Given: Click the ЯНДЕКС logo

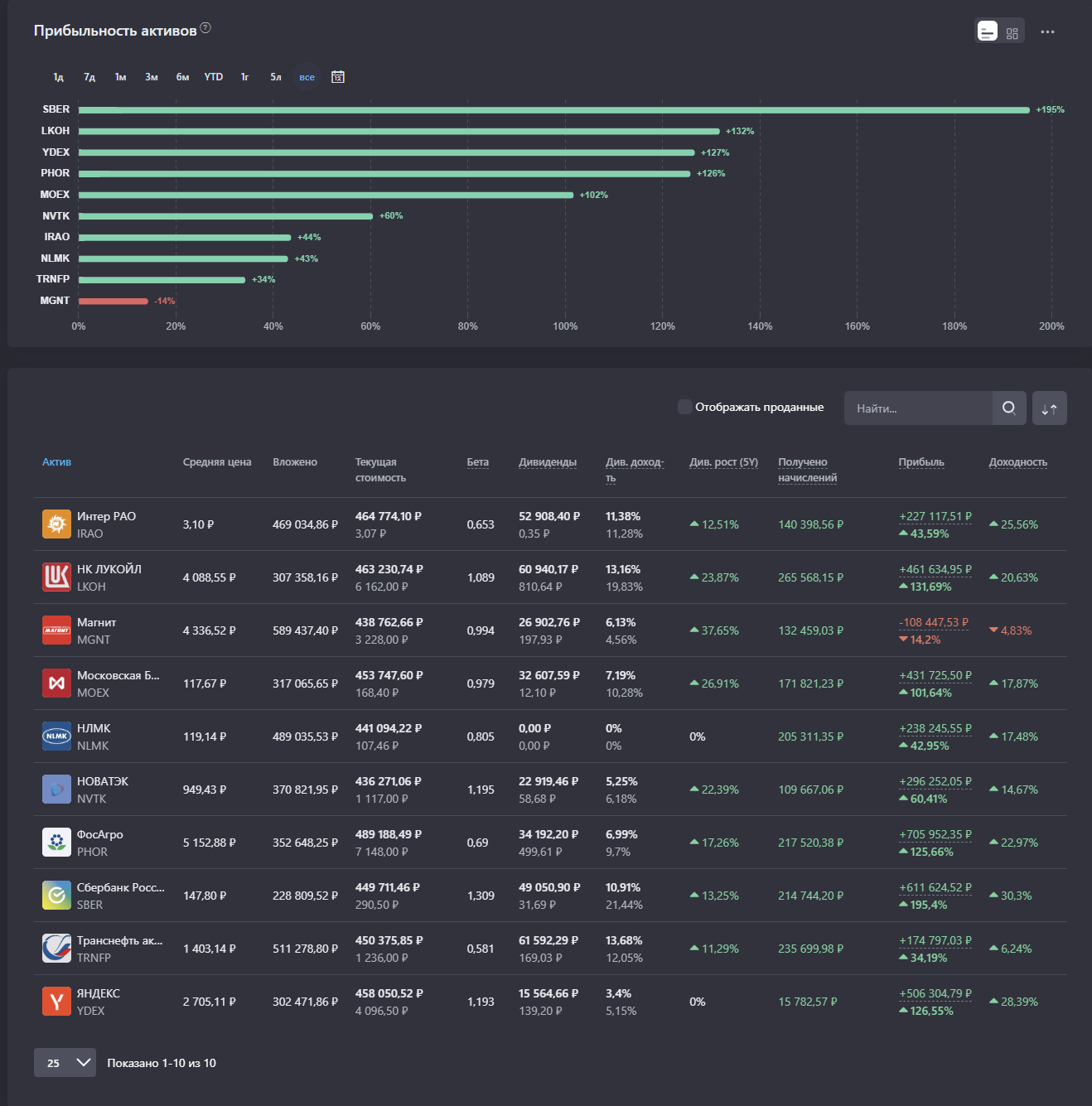Looking at the screenshot, I should tap(56, 1002).
